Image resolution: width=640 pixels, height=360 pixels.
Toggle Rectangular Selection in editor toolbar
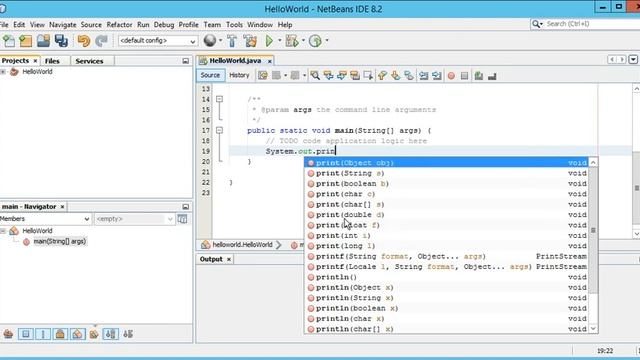point(368,76)
